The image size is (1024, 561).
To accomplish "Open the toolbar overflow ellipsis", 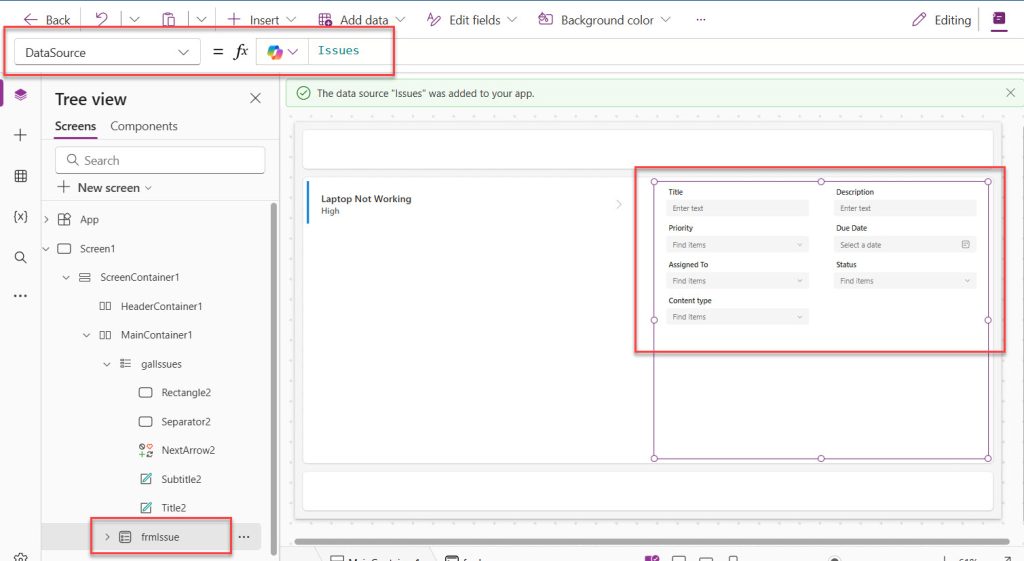I will click(701, 20).
